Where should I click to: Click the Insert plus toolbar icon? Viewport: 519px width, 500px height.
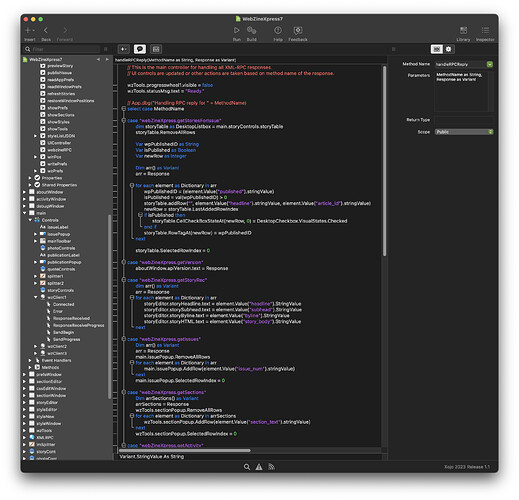coord(29,30)
